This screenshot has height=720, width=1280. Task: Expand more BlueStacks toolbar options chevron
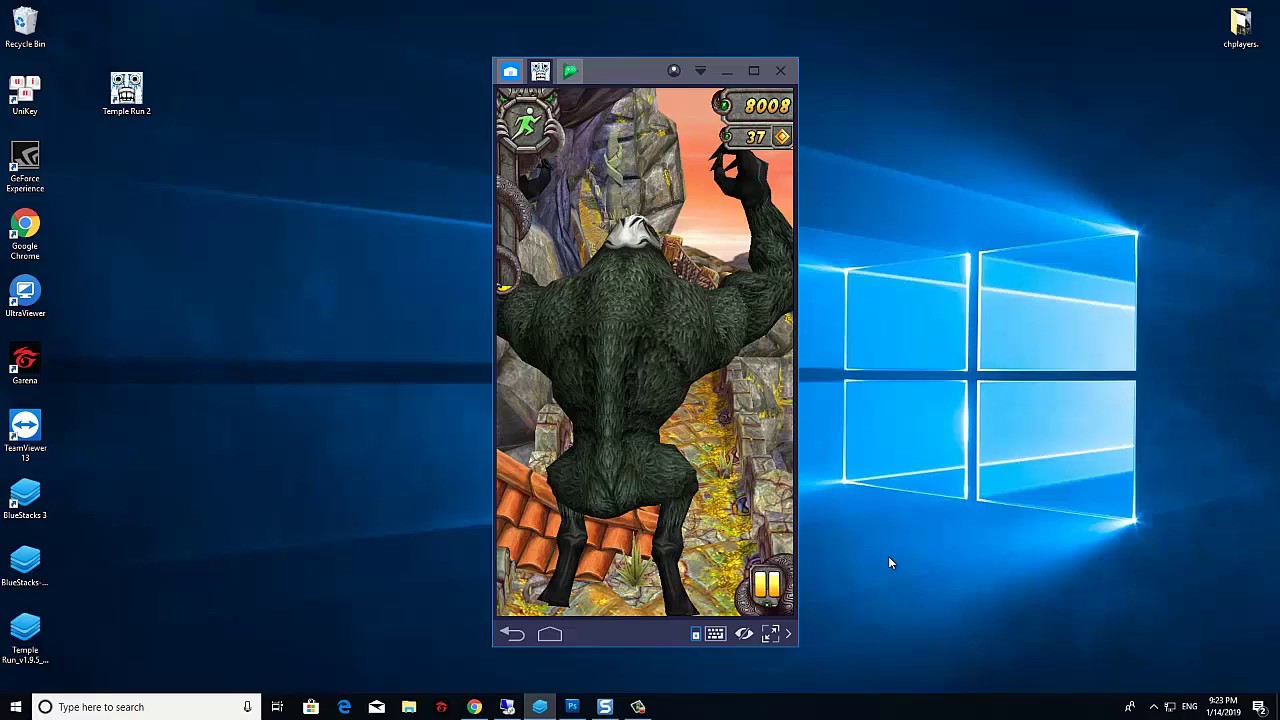788,634
